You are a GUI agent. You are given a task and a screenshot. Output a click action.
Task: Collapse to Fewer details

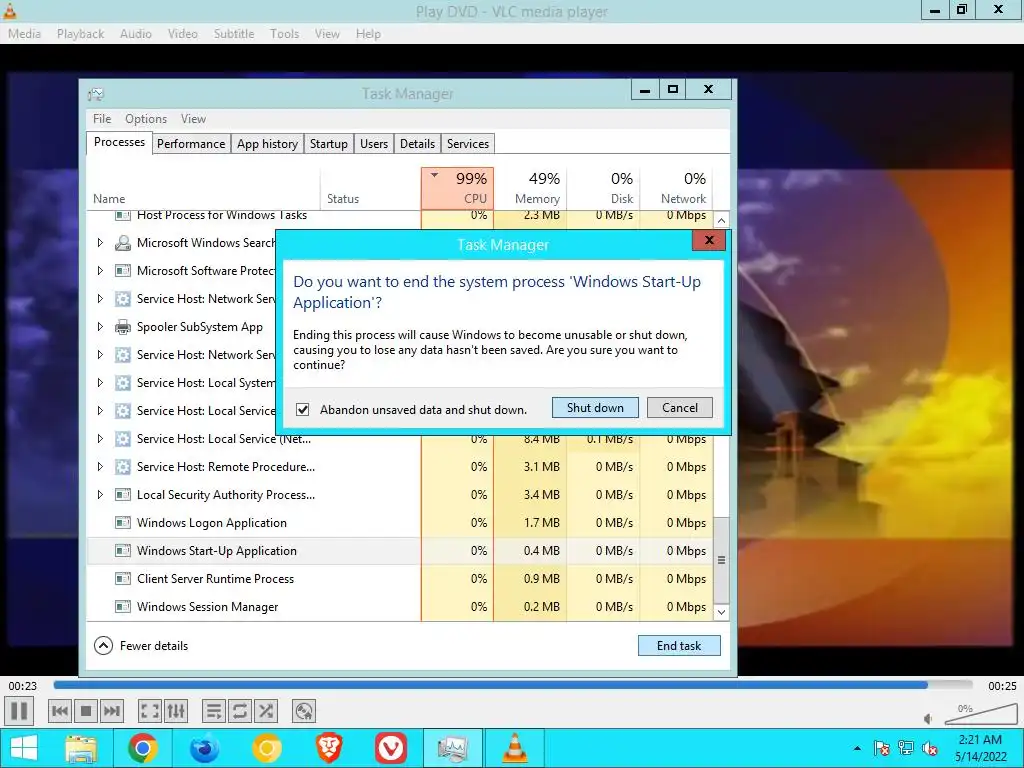[141, 645]
